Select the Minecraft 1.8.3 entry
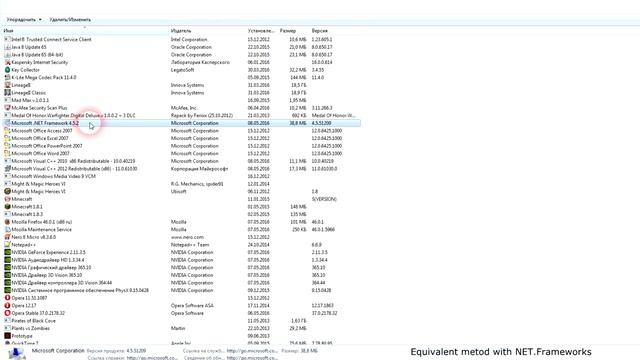640x360 pixels. (181, 214)
